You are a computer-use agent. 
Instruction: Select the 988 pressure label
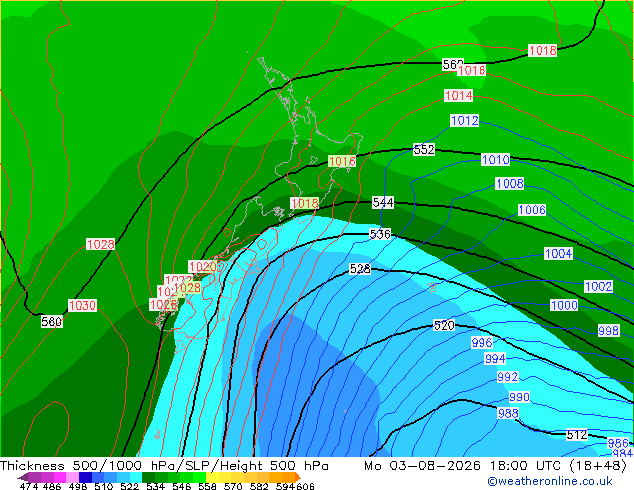click(x=508, y=413)
